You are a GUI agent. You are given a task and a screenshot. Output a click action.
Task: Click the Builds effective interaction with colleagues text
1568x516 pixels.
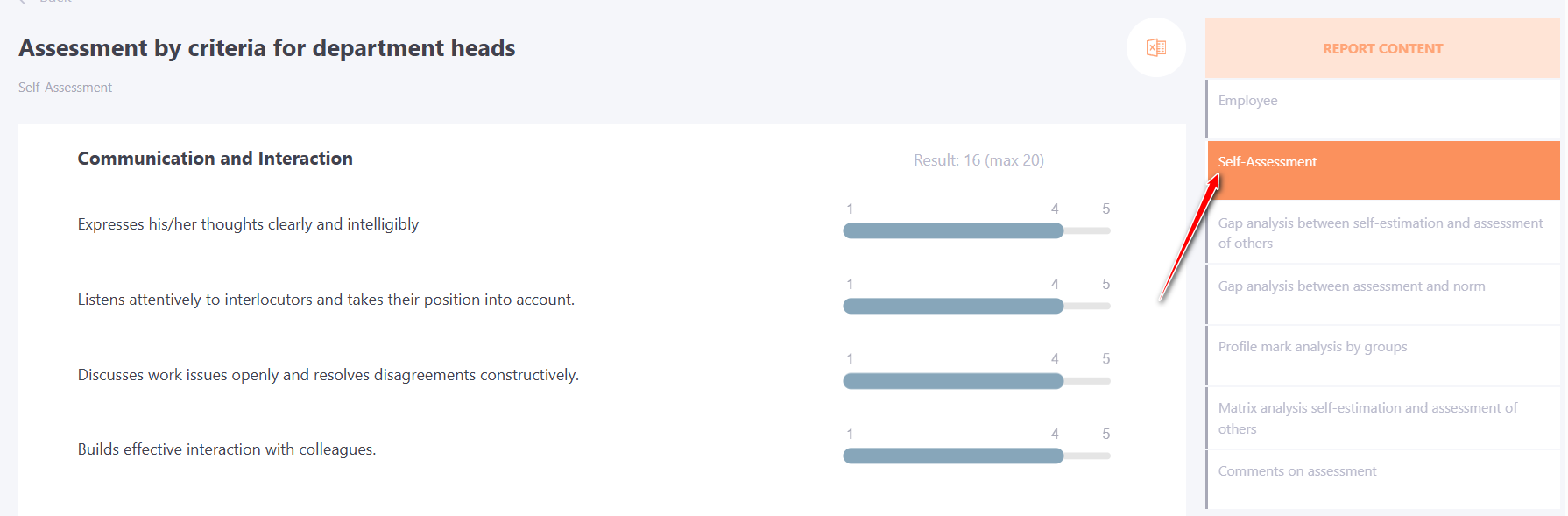227,449
